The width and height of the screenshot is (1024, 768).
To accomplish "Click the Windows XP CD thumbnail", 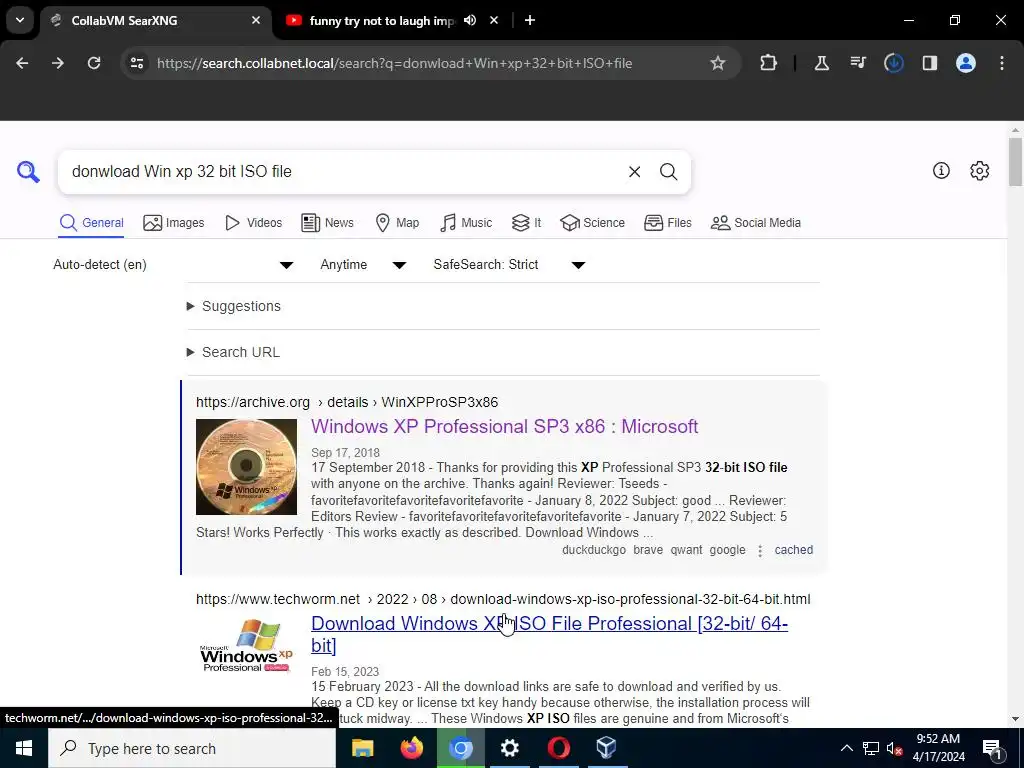I will click(x=246, y=467).
